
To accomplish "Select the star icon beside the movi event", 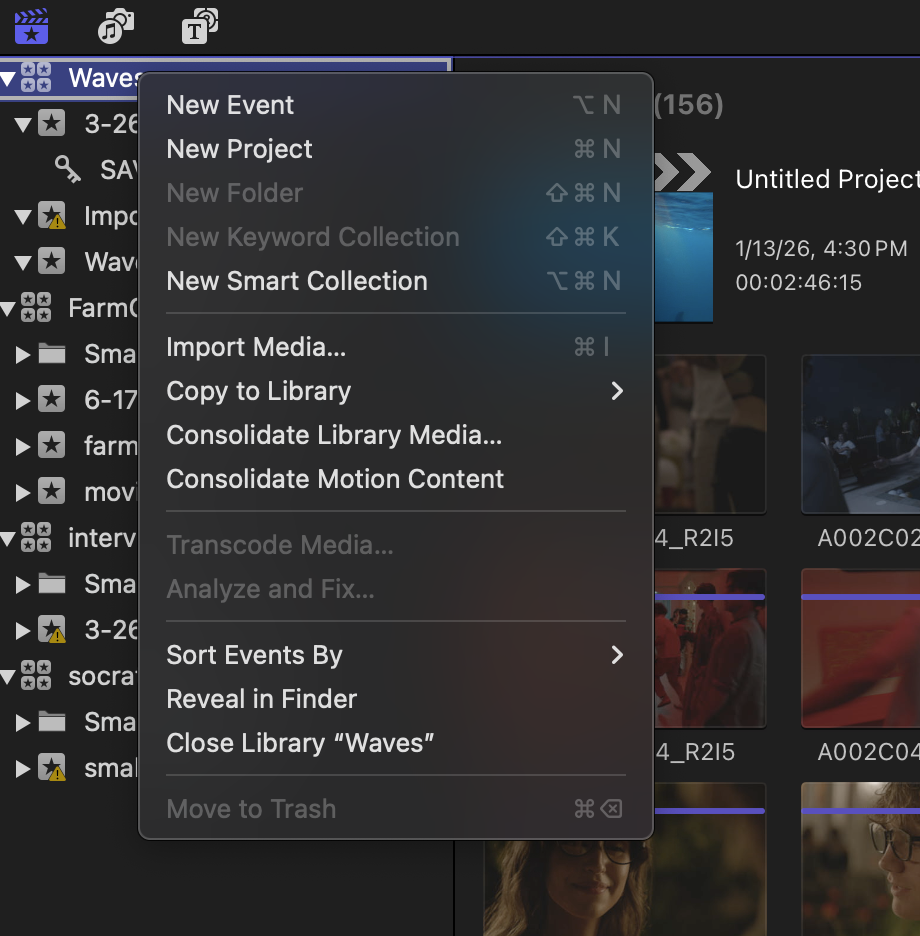I will pos(52,492).
